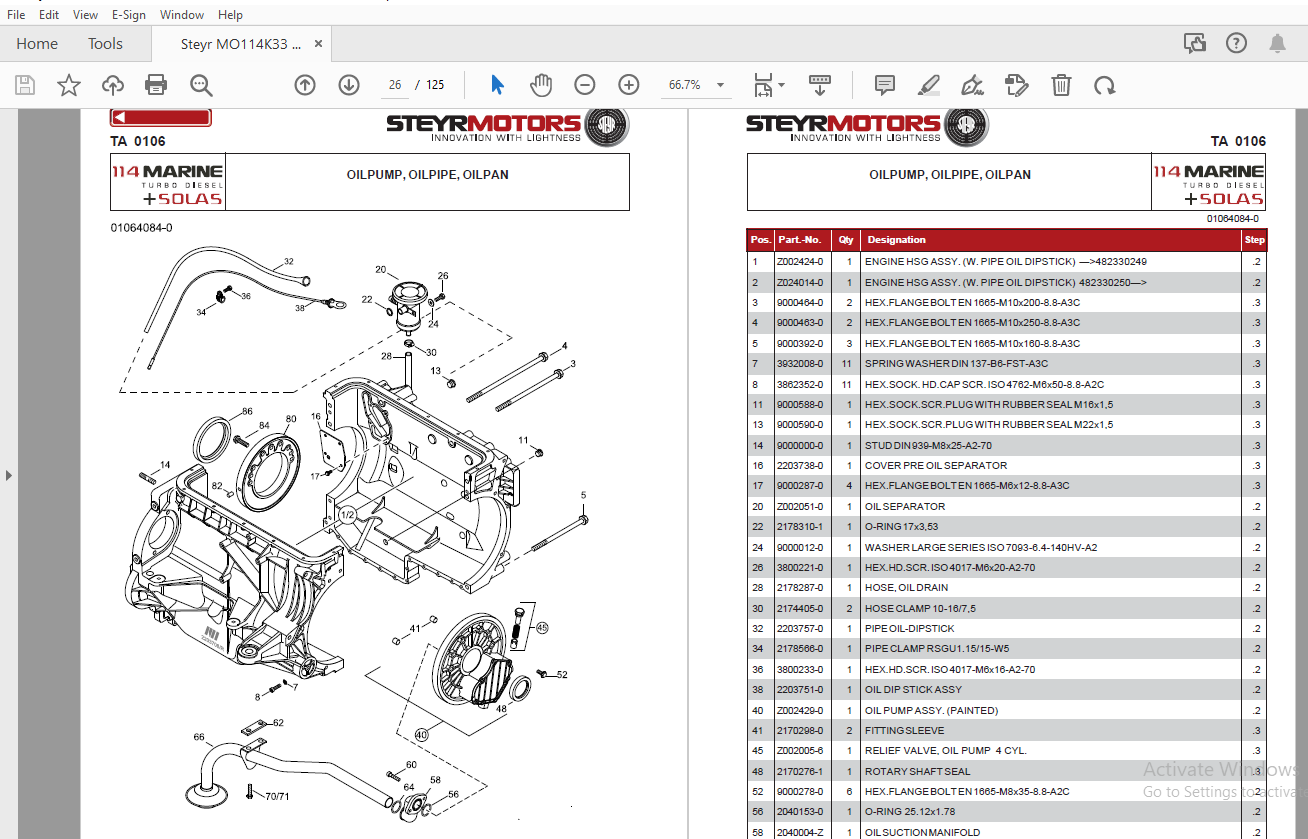Rotate the page clockwise
This screenshot has width=1308, height=839.
[x=1104, y=85]
